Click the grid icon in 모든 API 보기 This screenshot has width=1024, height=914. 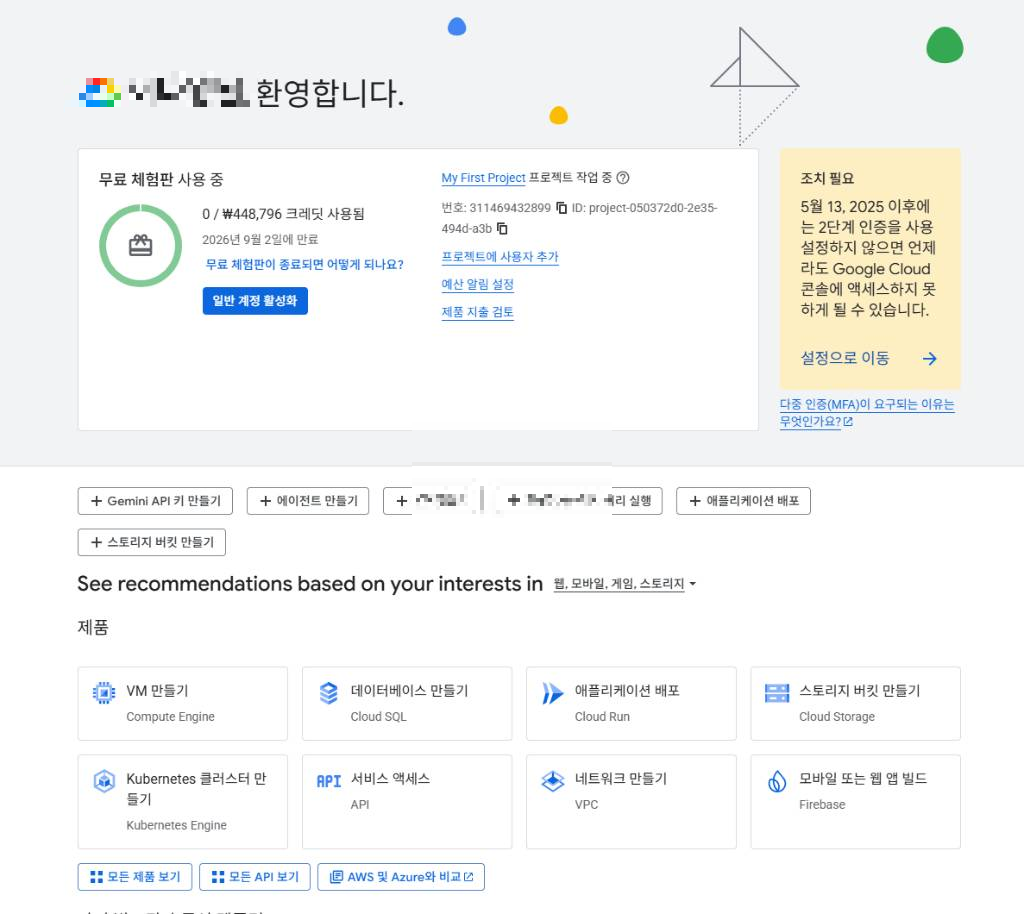tap(218, 877)
